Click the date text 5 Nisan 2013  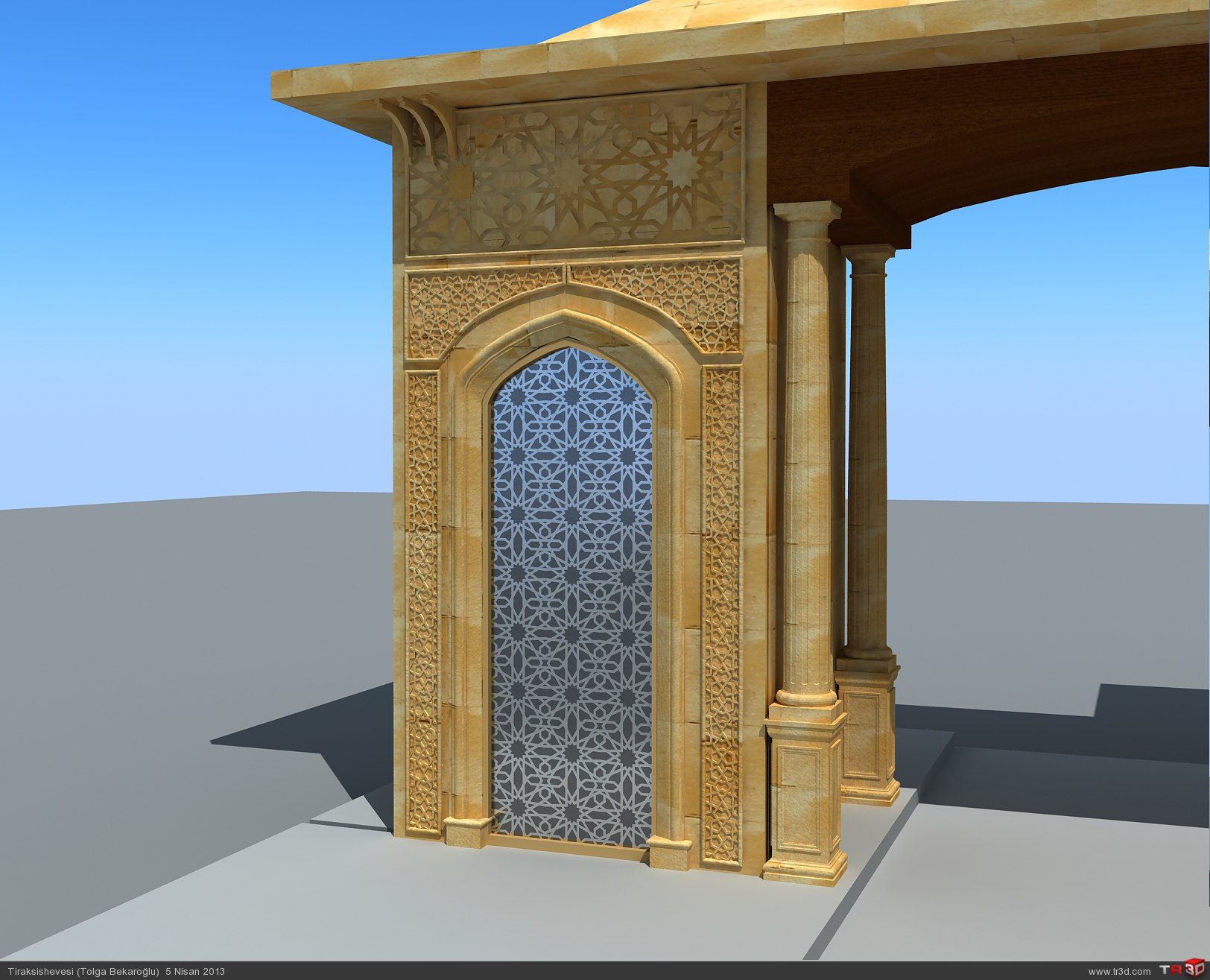pyautogui.click(x=195, y=972)
